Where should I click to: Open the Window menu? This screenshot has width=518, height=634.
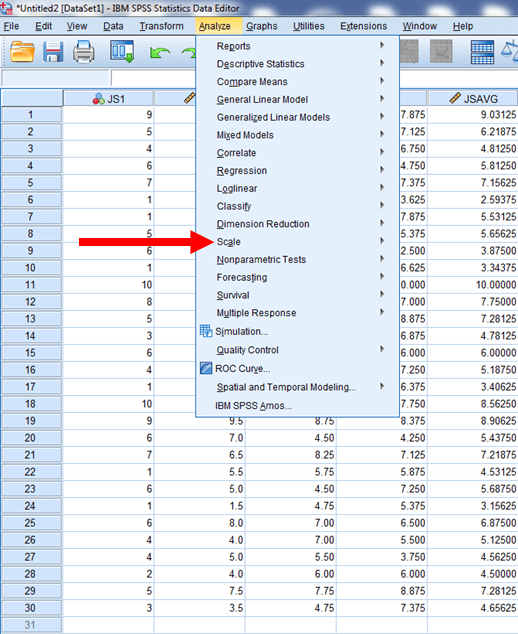[420, 26]
